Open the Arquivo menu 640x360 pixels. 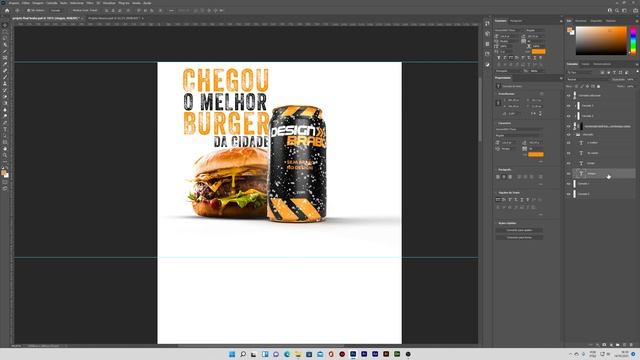pyautogui.click(x=14, y=3)
